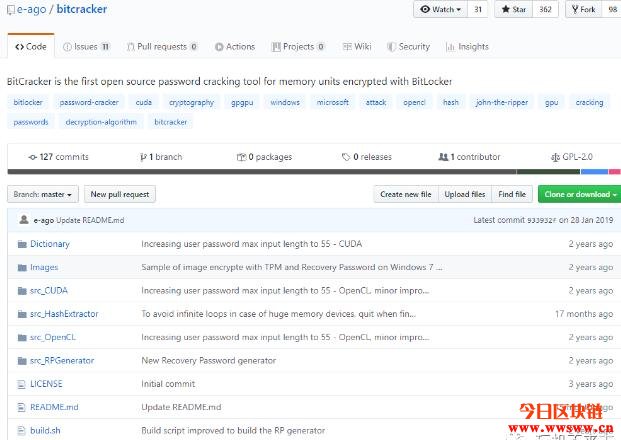The width and height of the screenshot is (621, 440).
Task: View the 127 commits history
Action: pos(58,157)
